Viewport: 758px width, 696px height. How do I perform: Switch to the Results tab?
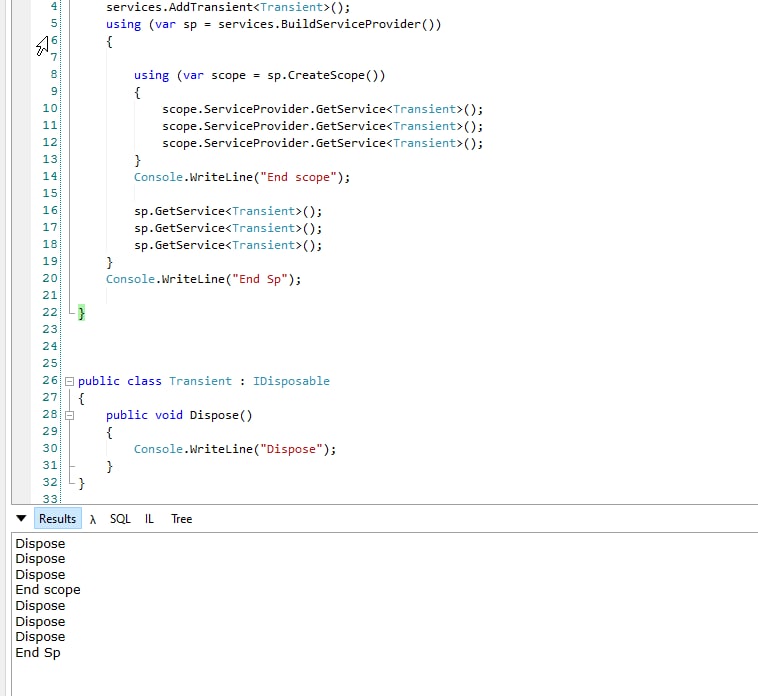pos(58,519)
